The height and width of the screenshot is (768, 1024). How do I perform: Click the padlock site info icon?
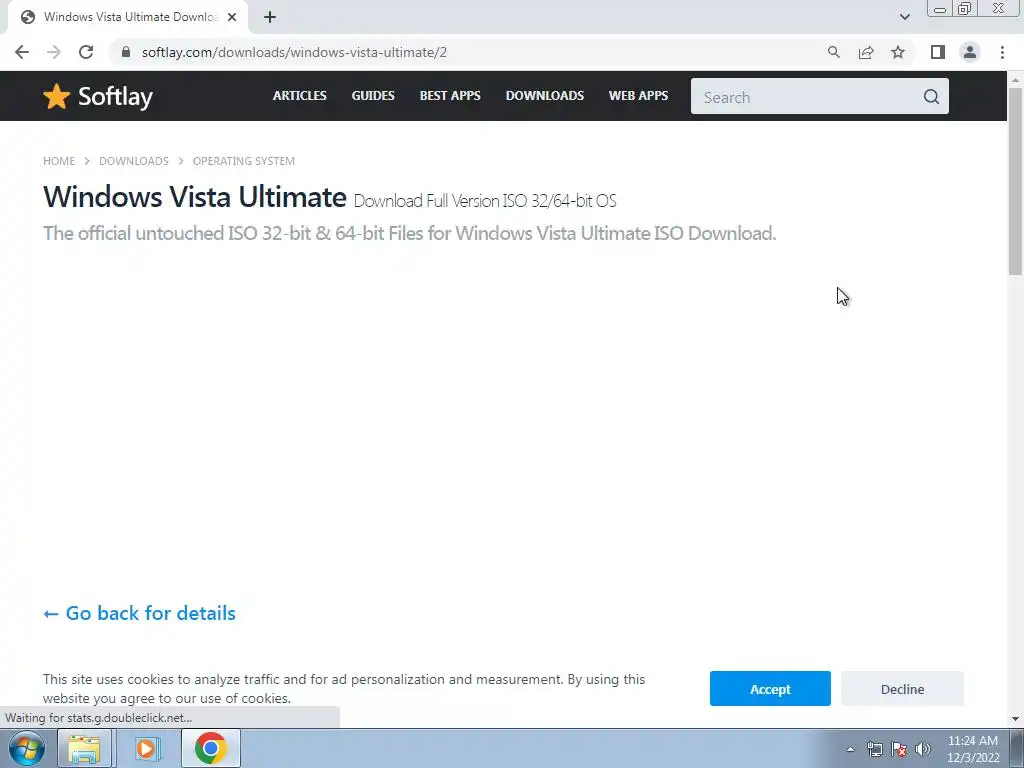tap(126, 52)
